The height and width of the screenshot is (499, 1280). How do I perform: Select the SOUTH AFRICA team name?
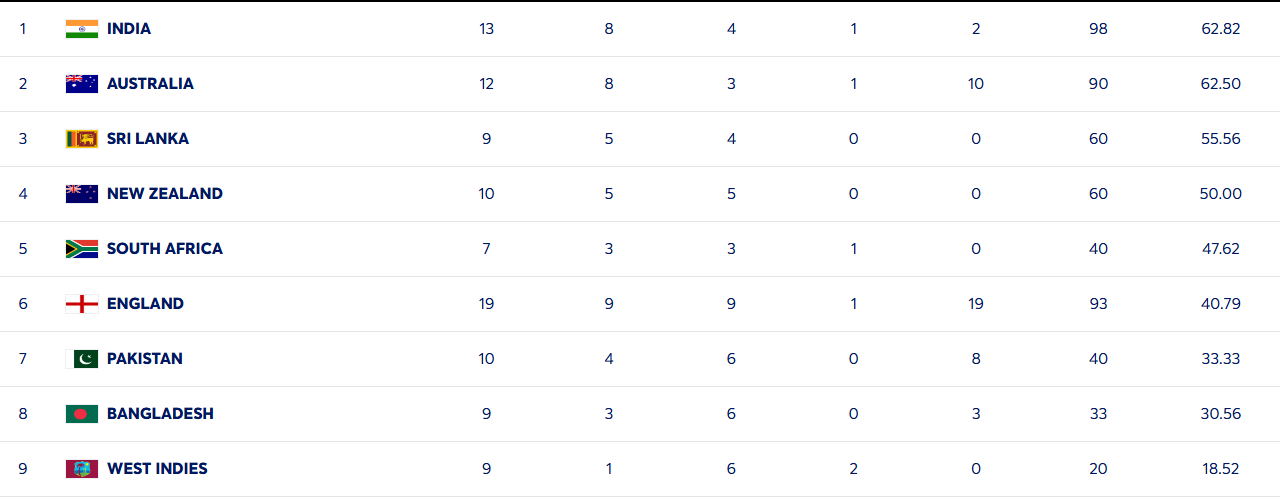click(165, 249)
